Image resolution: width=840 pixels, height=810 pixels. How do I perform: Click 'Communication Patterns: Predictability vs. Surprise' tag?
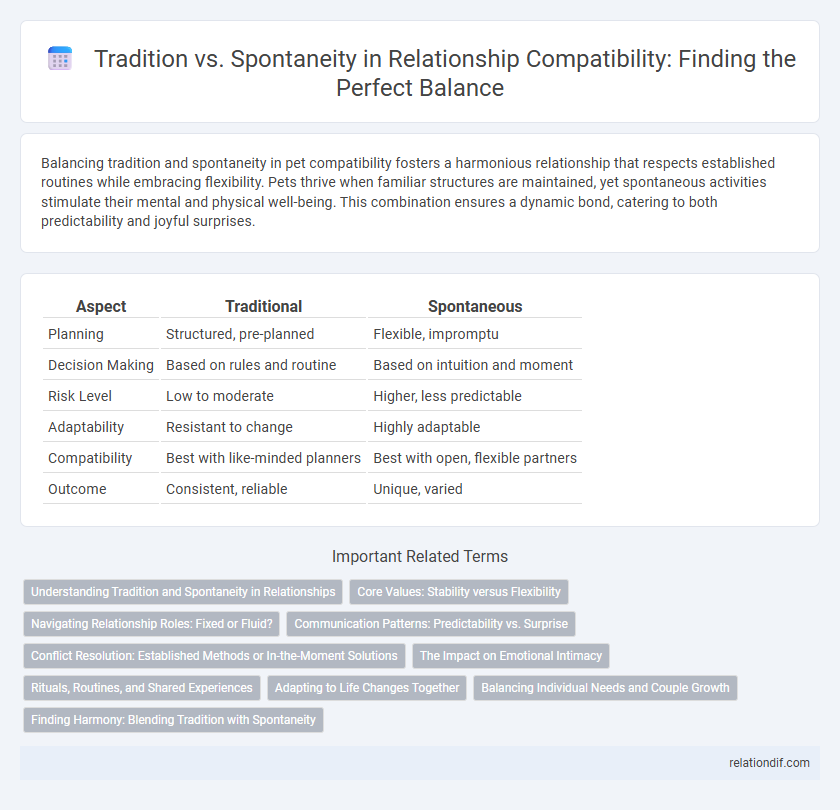(430, 625)
